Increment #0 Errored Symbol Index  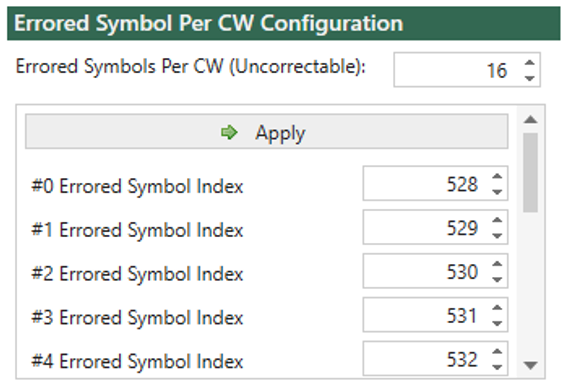(x=497, y=176)
